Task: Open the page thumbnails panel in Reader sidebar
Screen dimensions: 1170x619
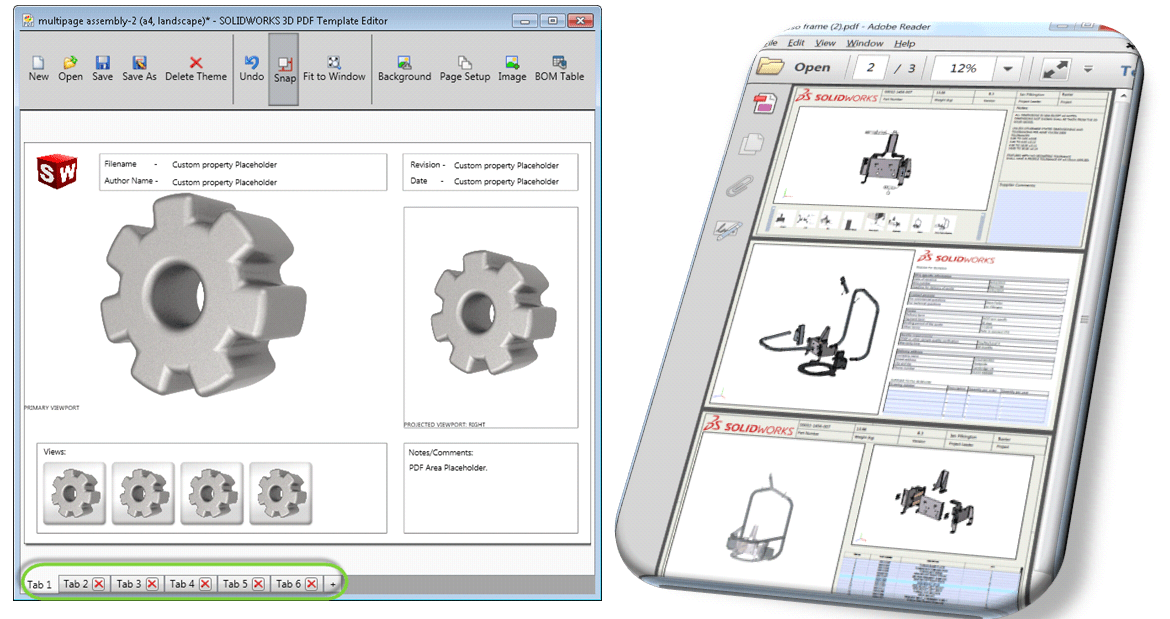Action: point(752,143)
